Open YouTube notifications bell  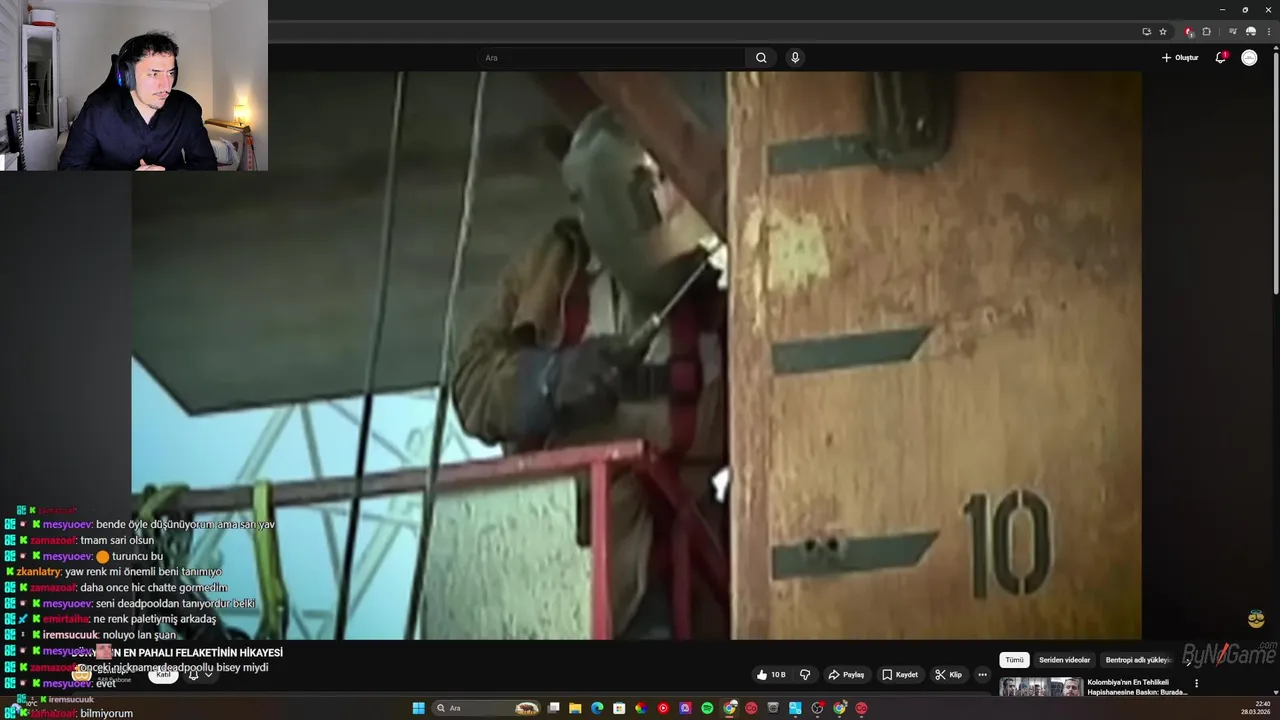[x=1220, y=58]
